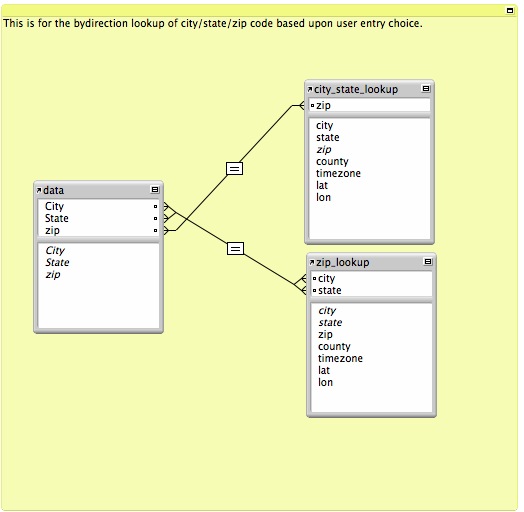Image resolution: width=524 pixels, height=512 pixels.
Task: Select zip match field in city_state_lookup
Action: (x=370, y=106)
